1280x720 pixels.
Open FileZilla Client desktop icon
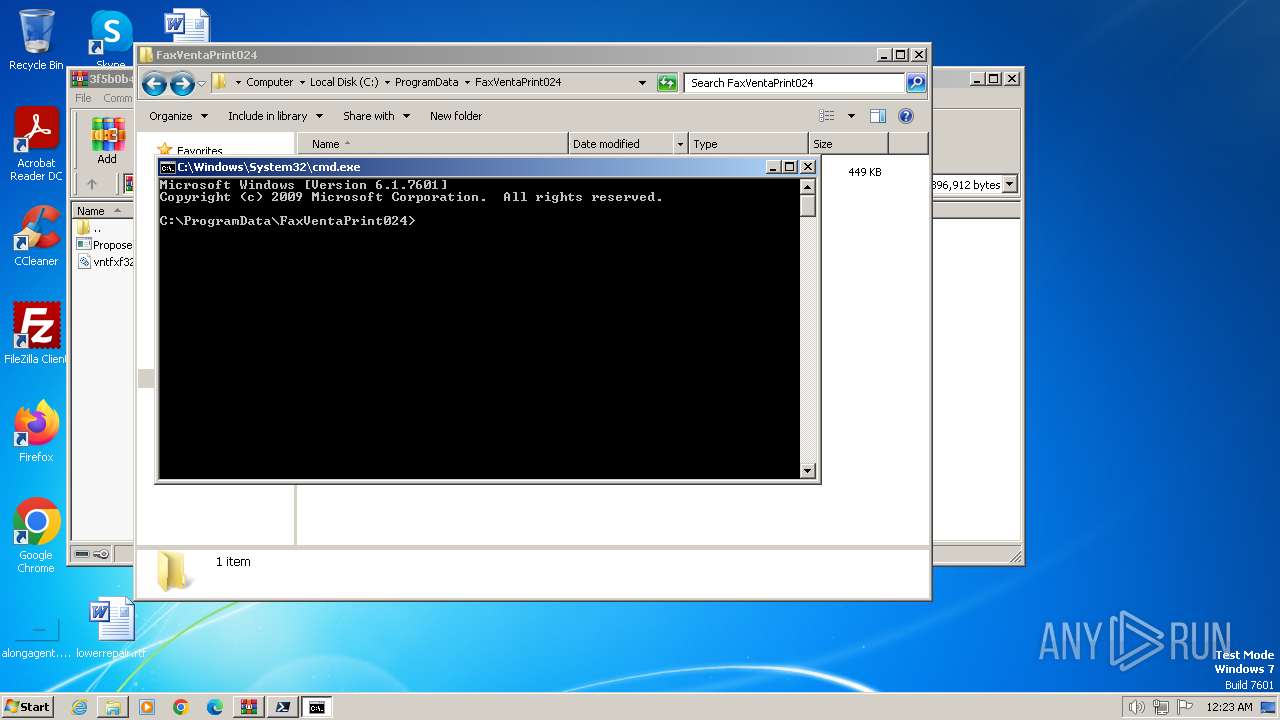coord(36,334)
